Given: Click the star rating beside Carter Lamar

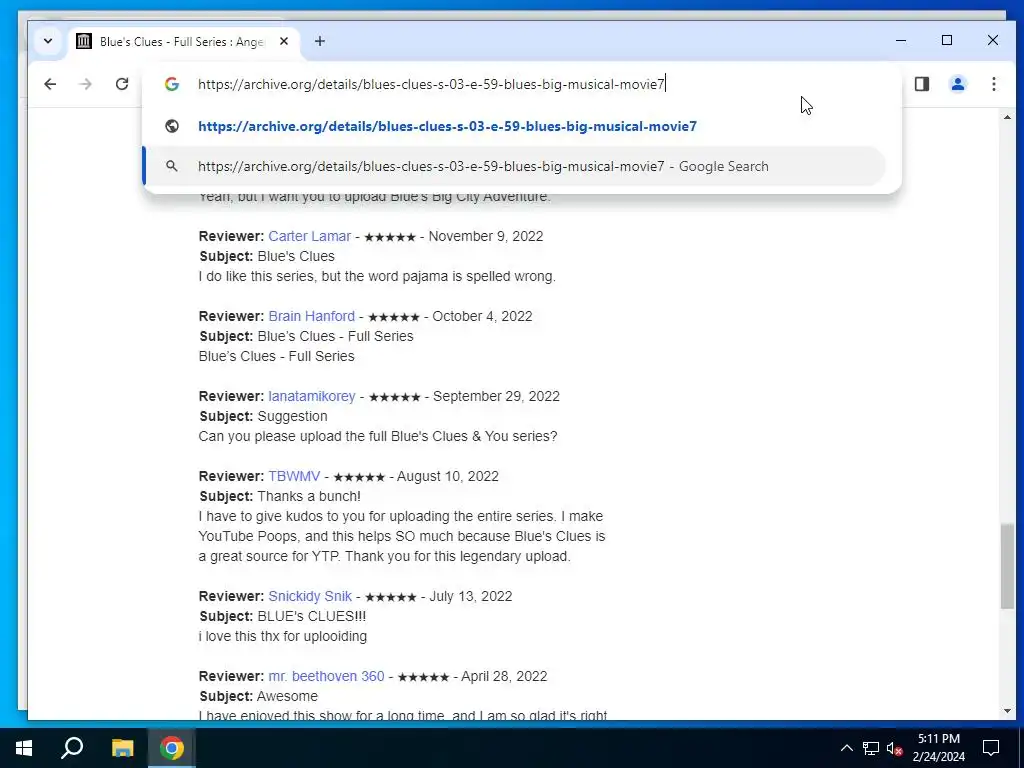Looking at the screenshot, I should (390, 237).
